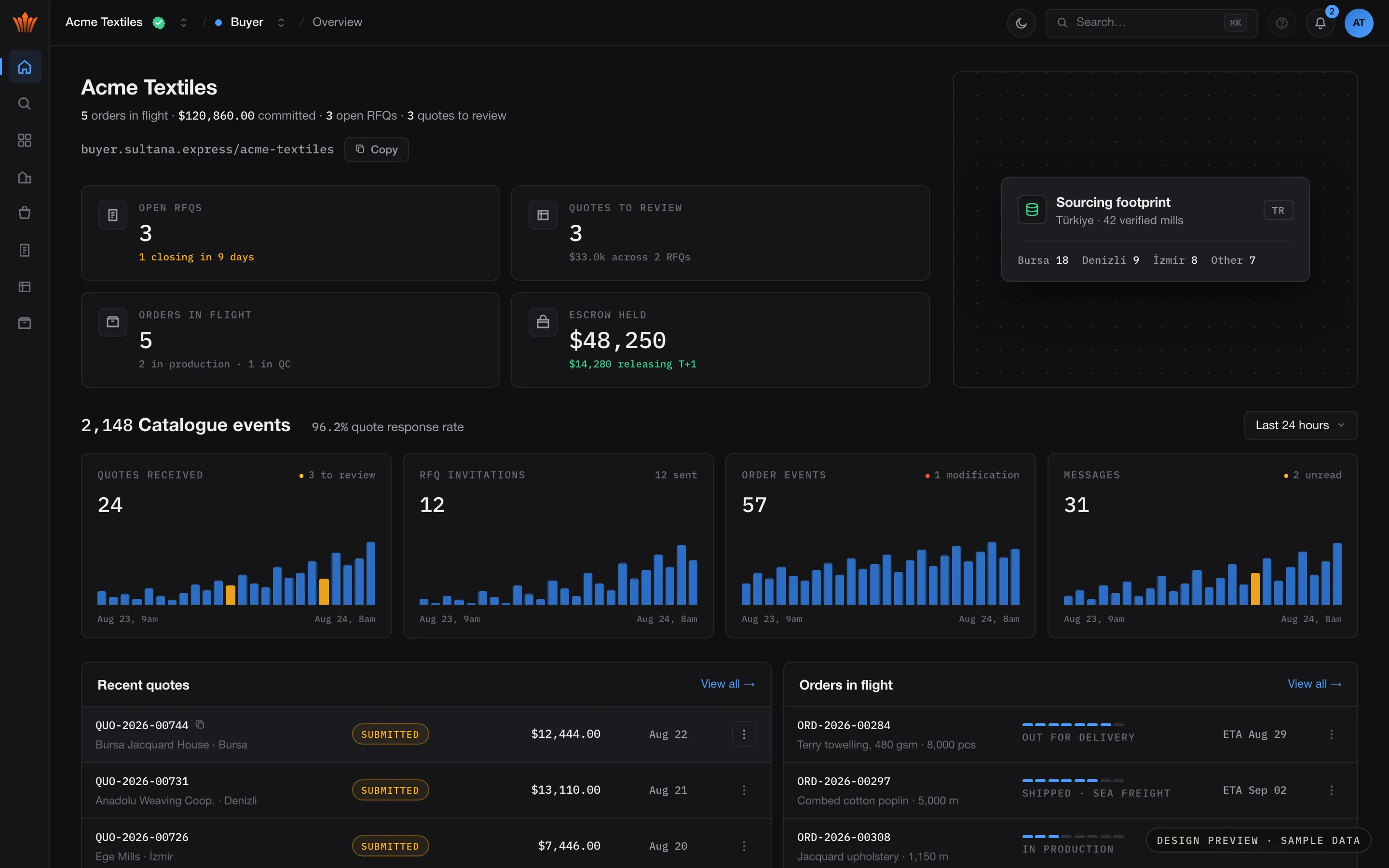Open the document RFQs sidebar icon
1389x868 pixels.
pyautogui.click(x=25, y=250)
